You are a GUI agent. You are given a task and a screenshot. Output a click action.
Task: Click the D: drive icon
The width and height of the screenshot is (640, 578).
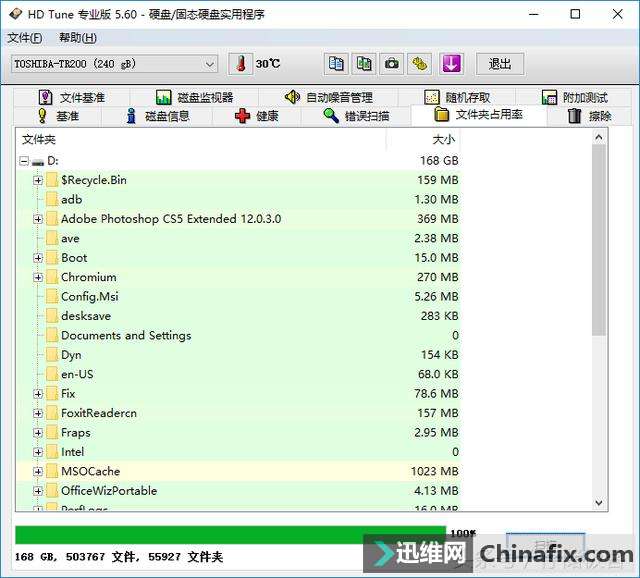38,162
